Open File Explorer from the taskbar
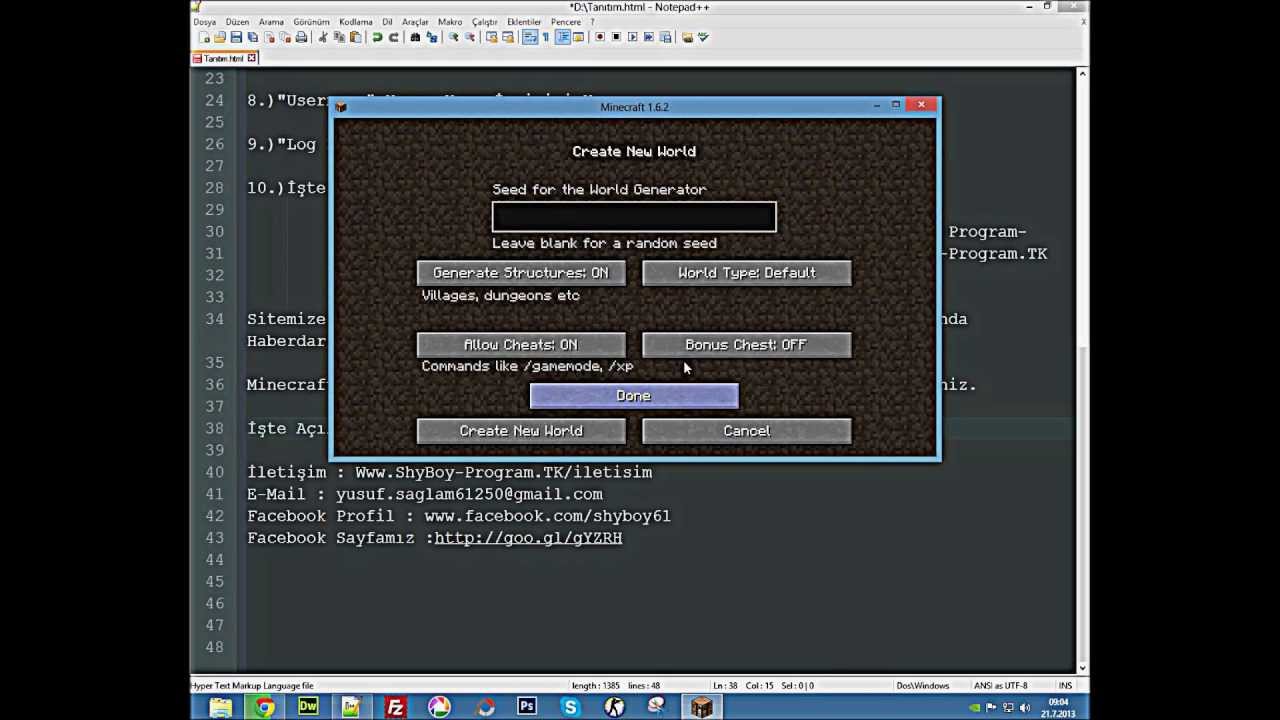This screenshot has width=1280, height=720. (221, 708)
